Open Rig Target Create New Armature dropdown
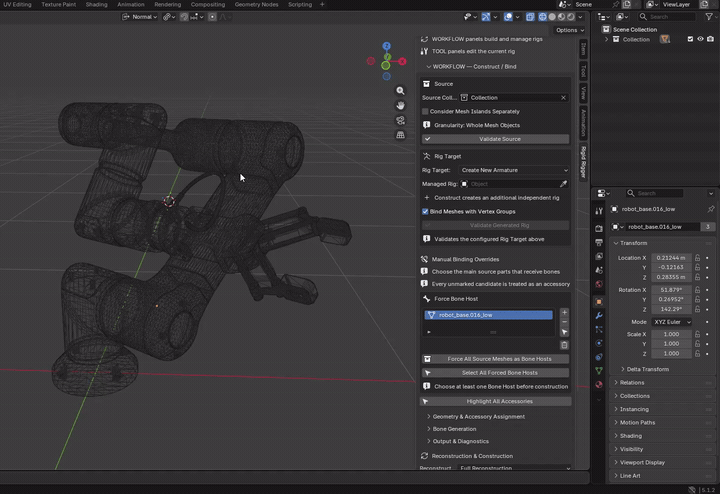The width and height of the screenshot is (720, 494). click(514, 170)
